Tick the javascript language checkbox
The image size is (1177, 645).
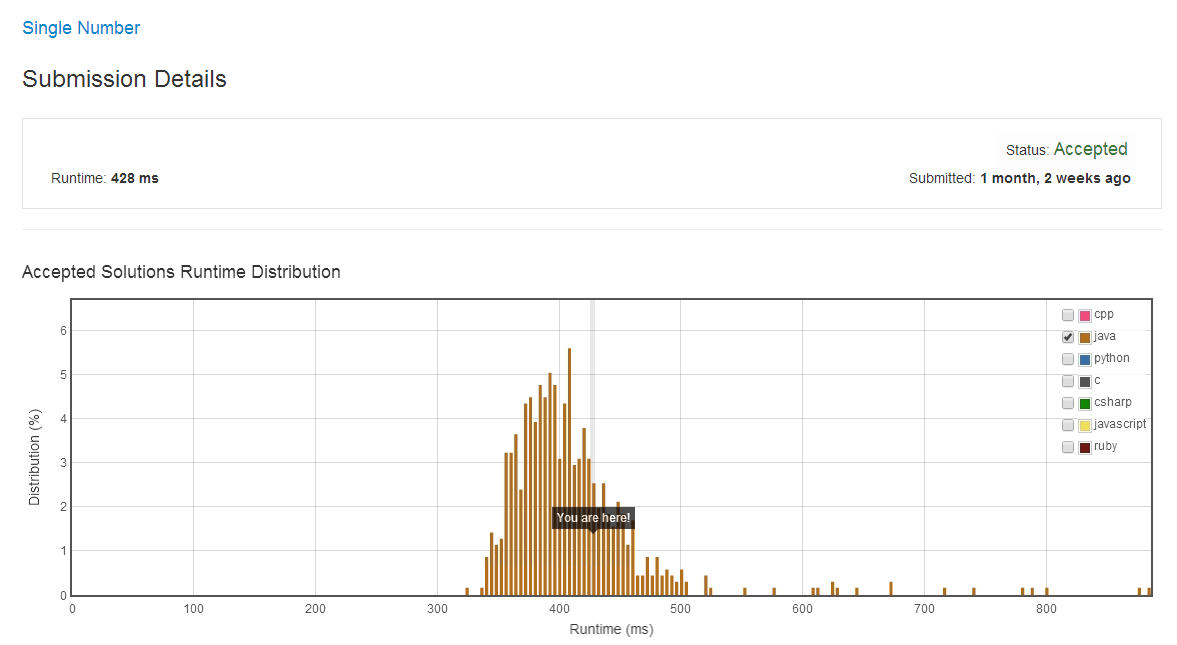click(1067, 425)
